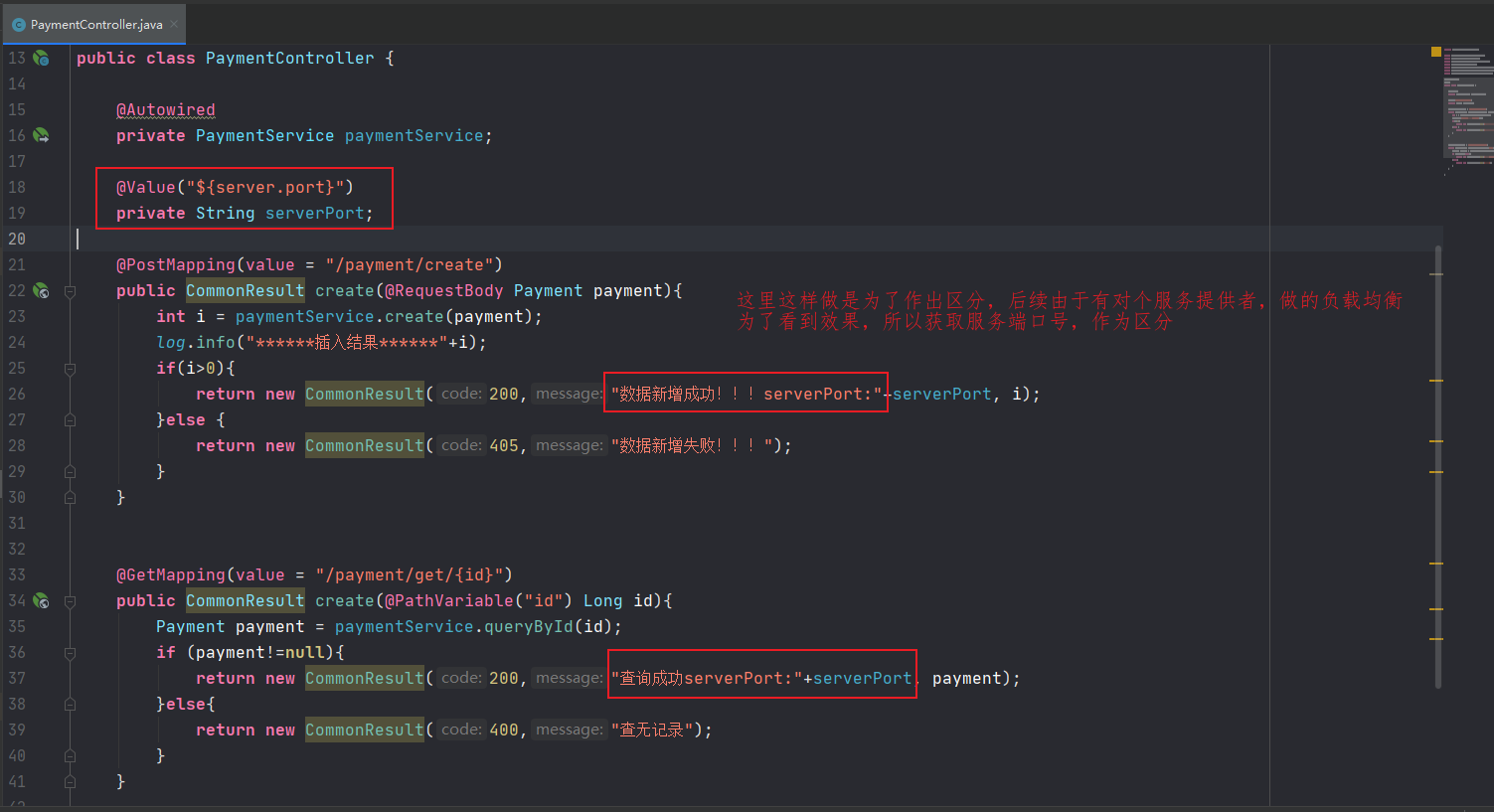Click the "/payment/get/{id}" path string
The height and width of the screenshot is (812, 1494).
(x=410, y=574)
